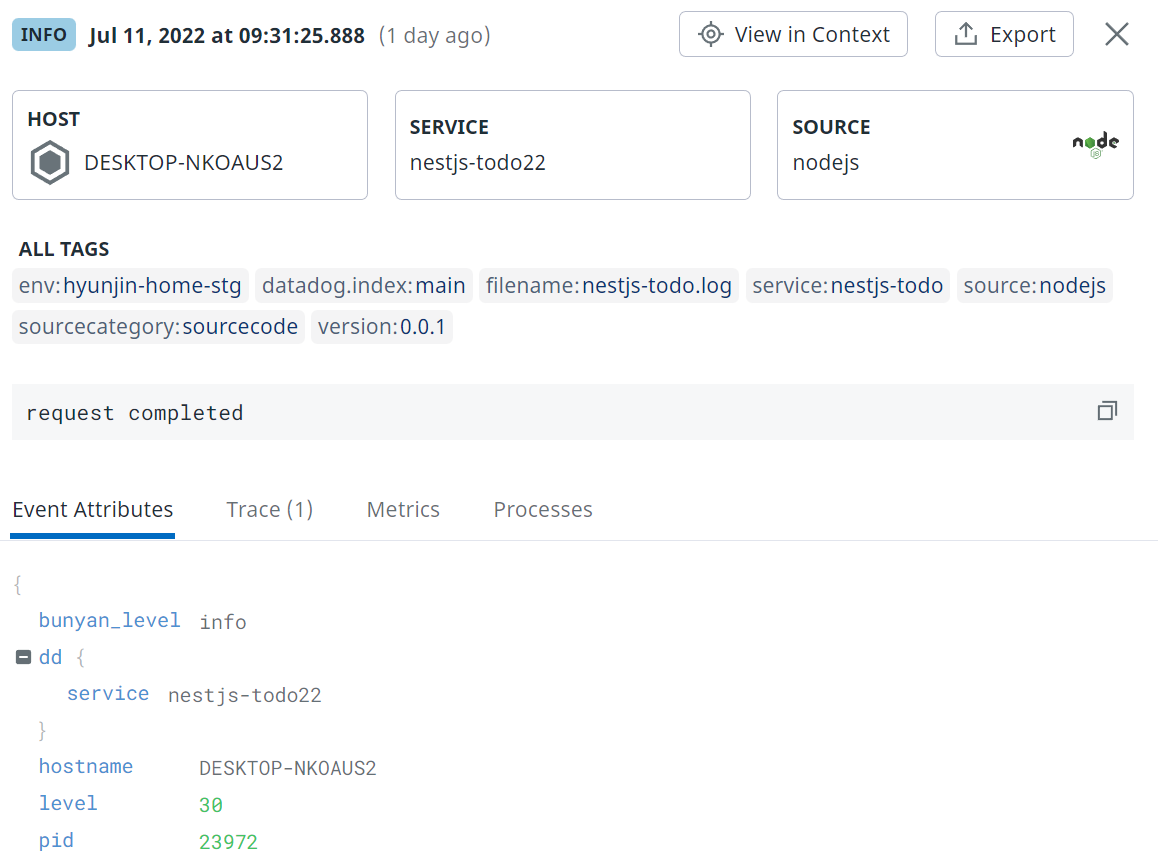Click the bunyan_level value 'info'
This screenshot has width=1158, height=863.
pos(222,622)
